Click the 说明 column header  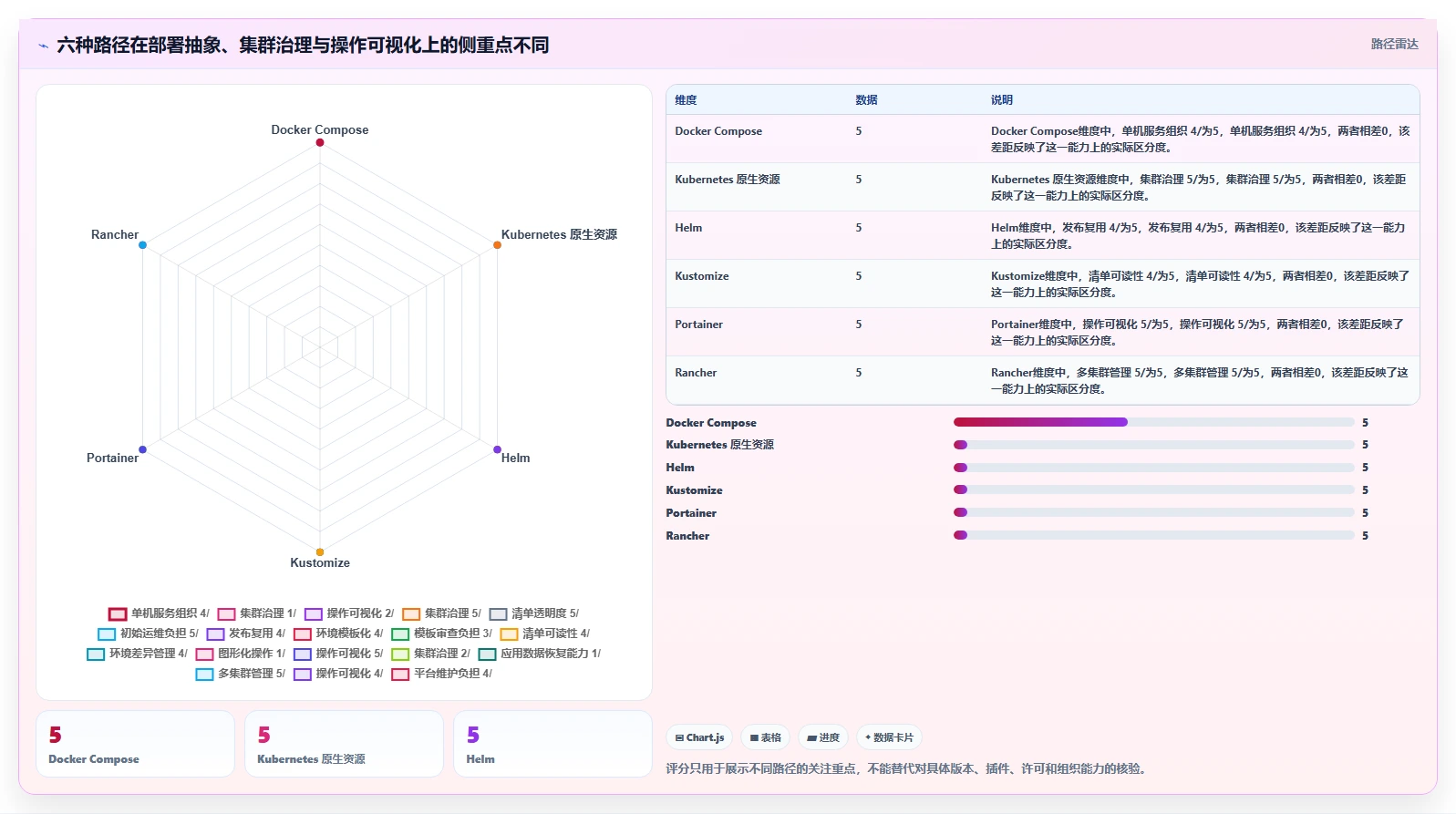[x=1002, y=100]
